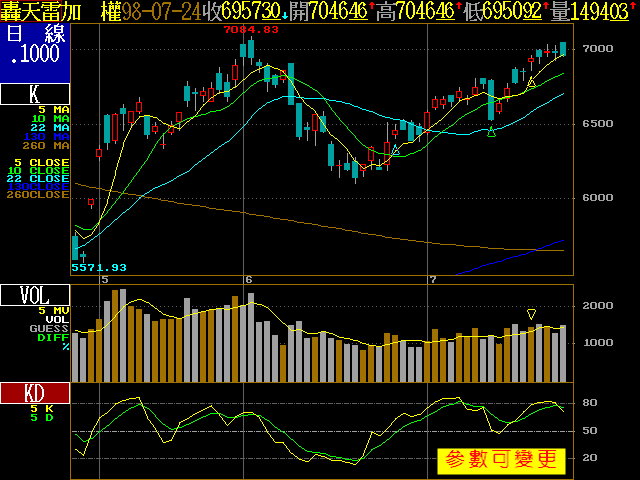Select the VOL indicator panel label
640x480 pixels.
click(35, 295)
